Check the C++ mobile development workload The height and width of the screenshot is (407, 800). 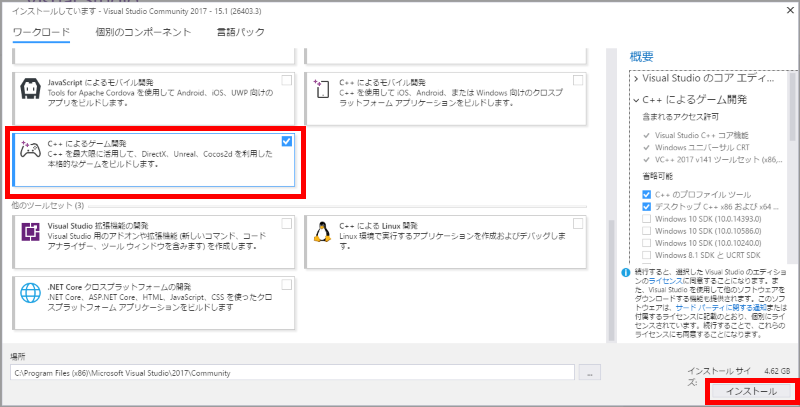578,81
